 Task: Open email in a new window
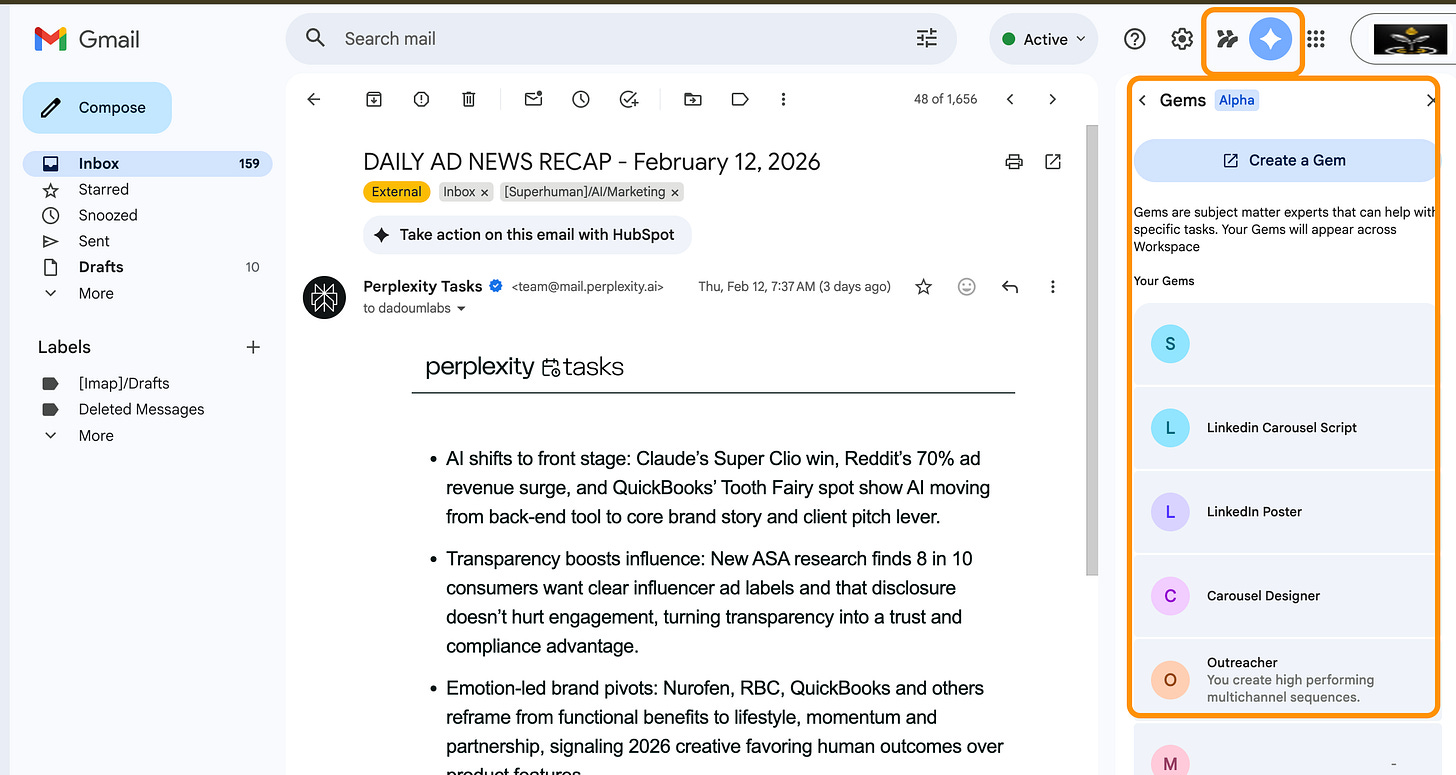click(1053, 162)
